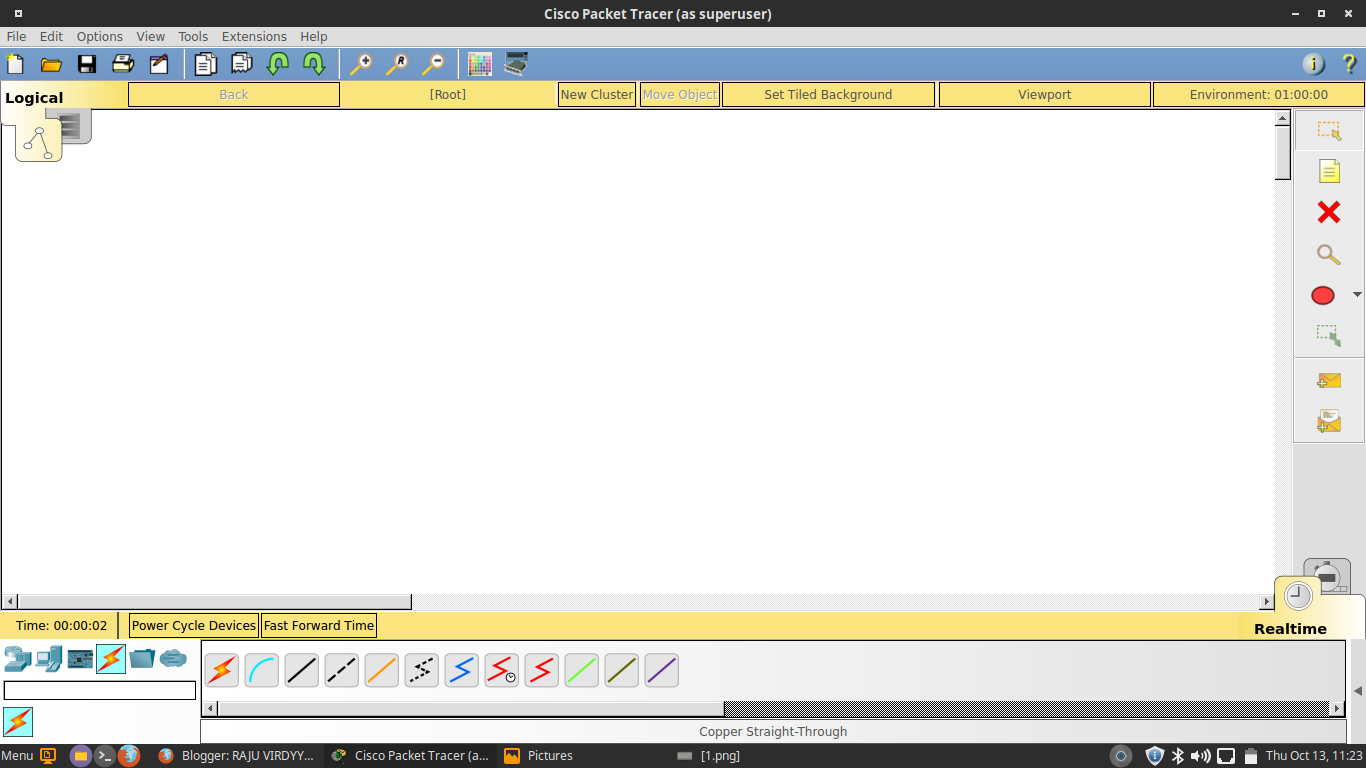Open the custom devices dialog icon
This screenshot has width=1366, height=768.
click(x=516, y=64)
